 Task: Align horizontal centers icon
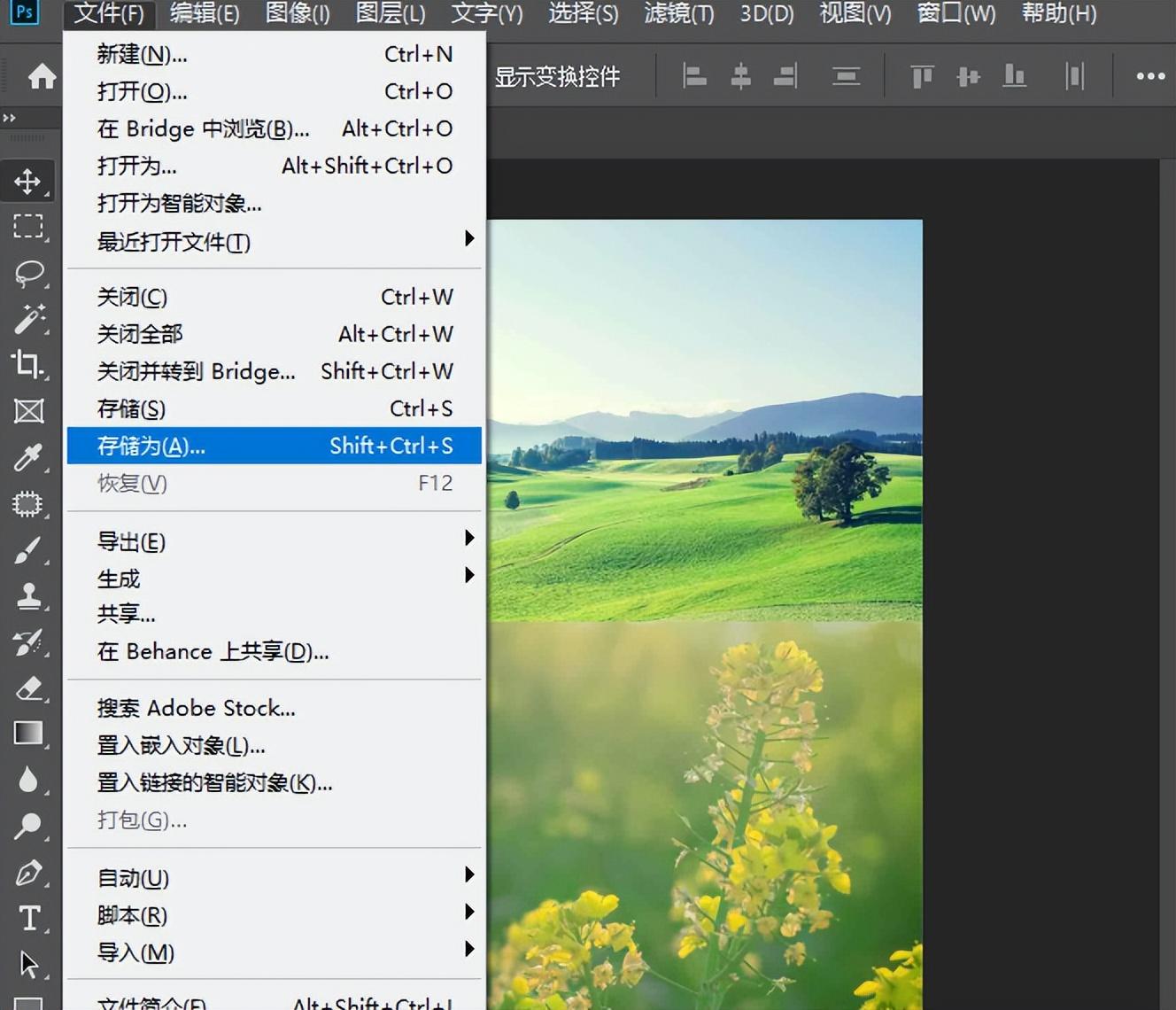pos(740,77)
